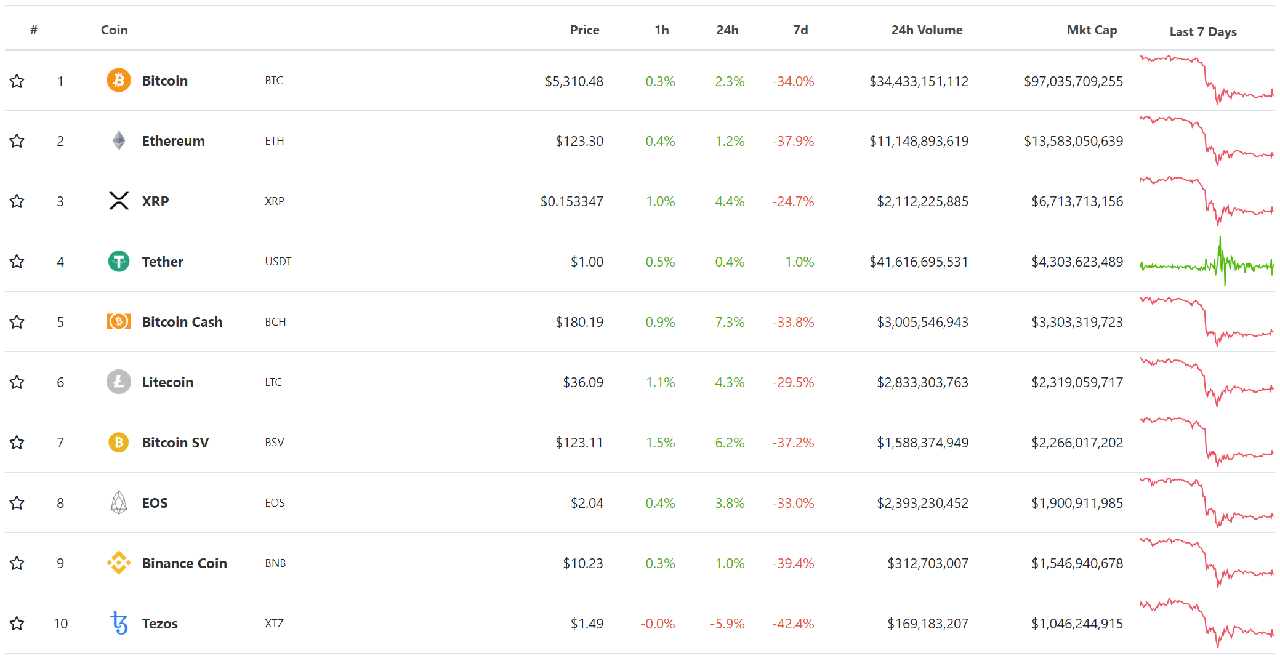Open the Tezos name link
Viewport: 1280px width, 658px height.
pyautogui.click(x=160, y=624)
